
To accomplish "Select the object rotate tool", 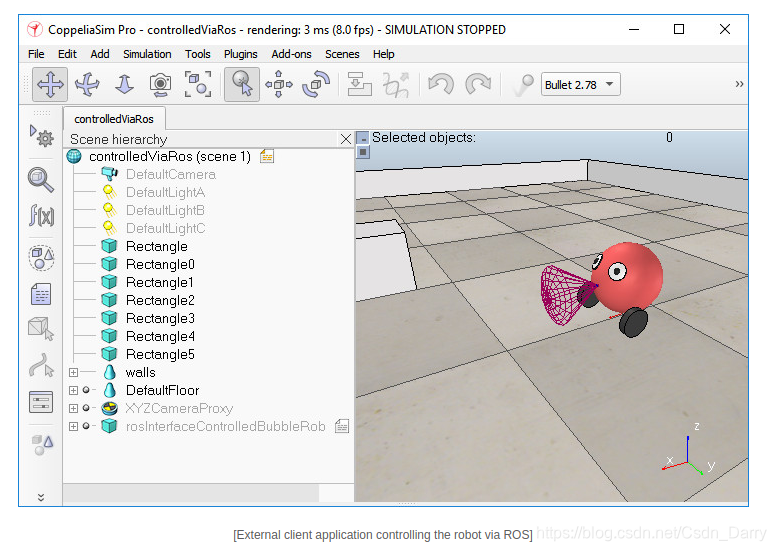I will click(316, 84).
